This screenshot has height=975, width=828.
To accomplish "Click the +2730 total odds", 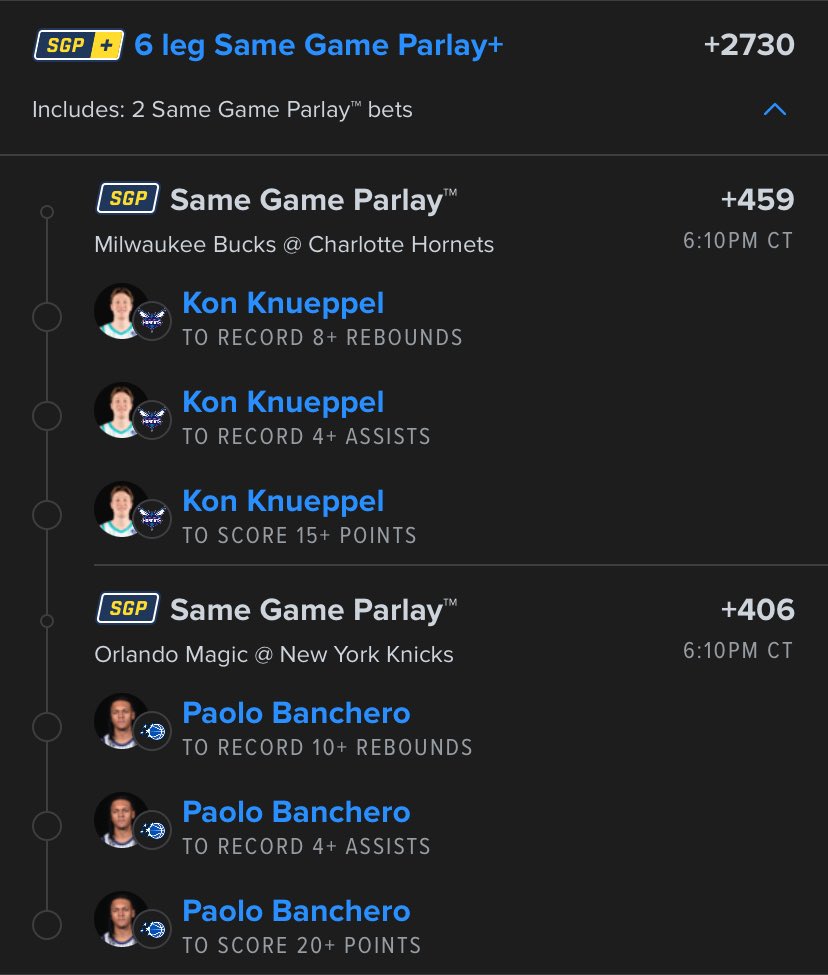I will (x=749, y=45).
